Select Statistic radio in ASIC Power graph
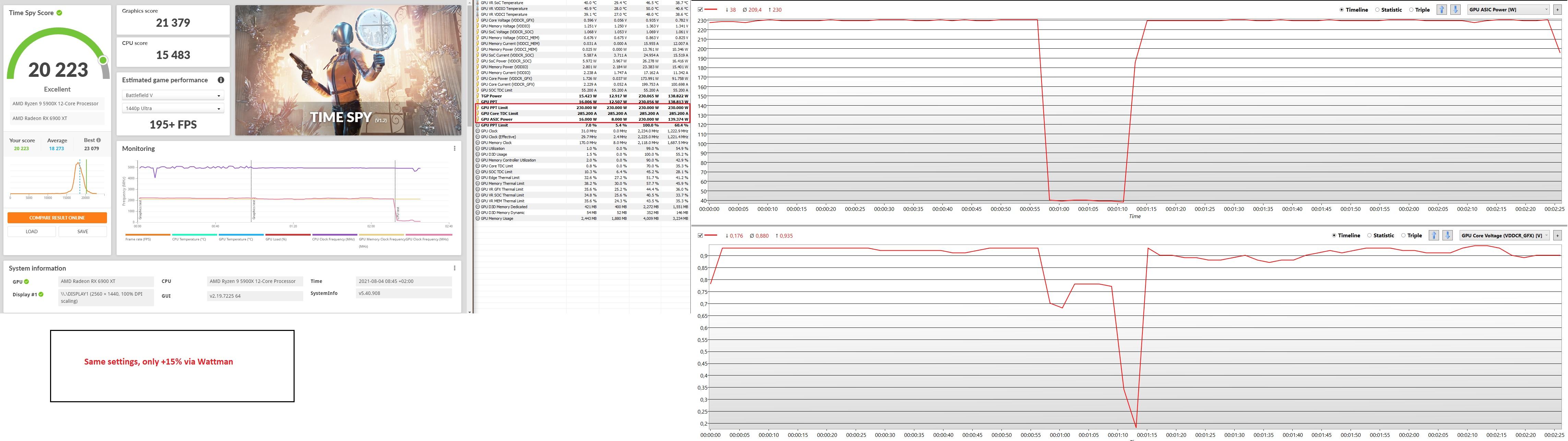This screenshot has width=1568, height=441. [x=1377, y=10]
